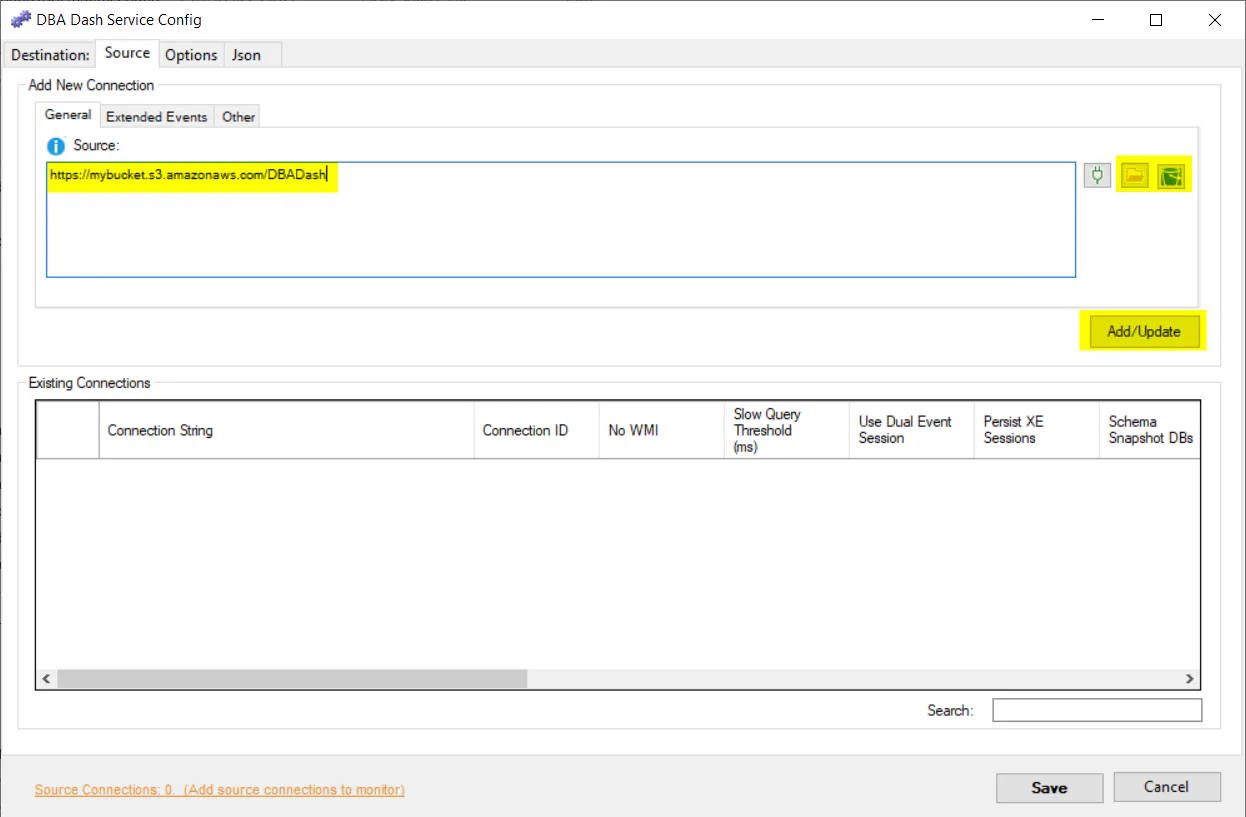Cancel the service configuration dialog
Viewport: 1246px width, 817px height.
[x=1166, y=787]
